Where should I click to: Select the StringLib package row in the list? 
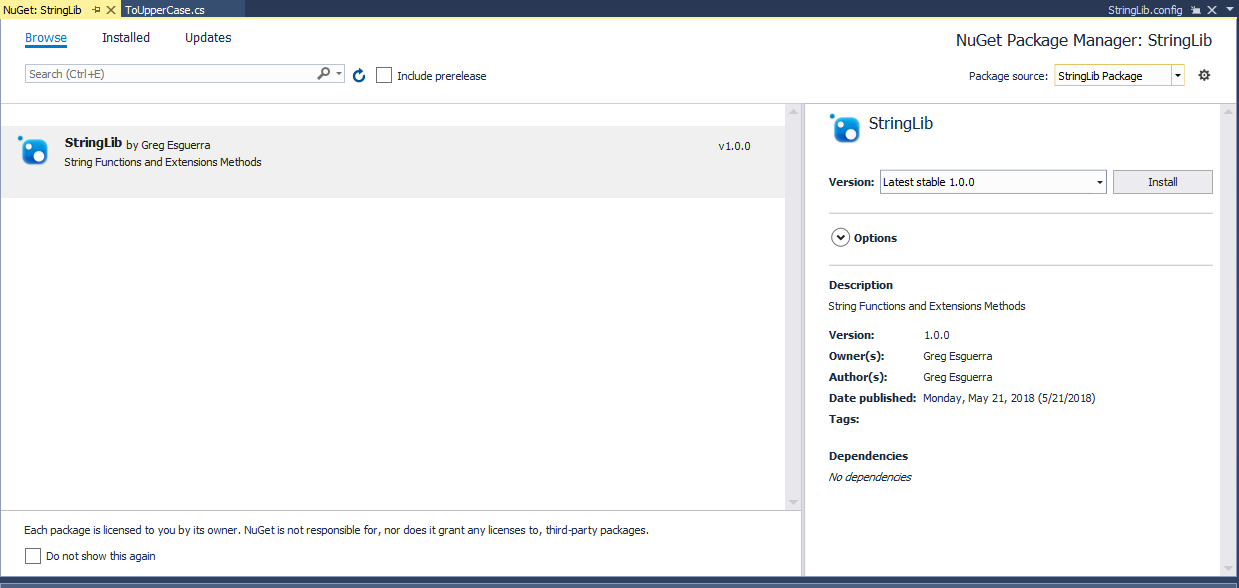pos(392,161)
